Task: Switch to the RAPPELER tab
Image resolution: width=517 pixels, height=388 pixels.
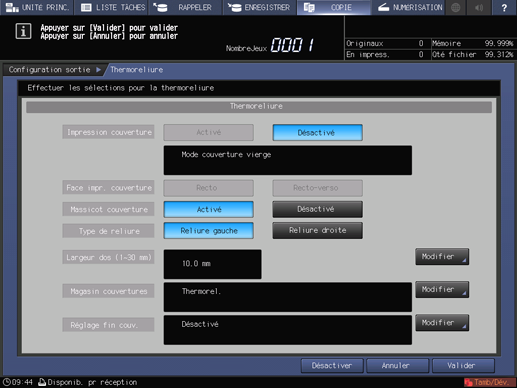Action: pyautogui.click(x=185, y=7)
